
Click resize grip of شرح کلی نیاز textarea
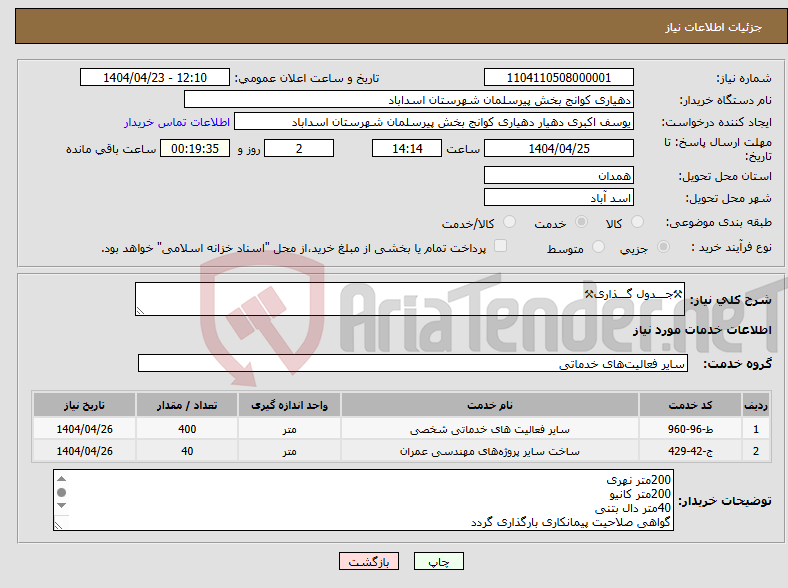[x=140, y=311]
